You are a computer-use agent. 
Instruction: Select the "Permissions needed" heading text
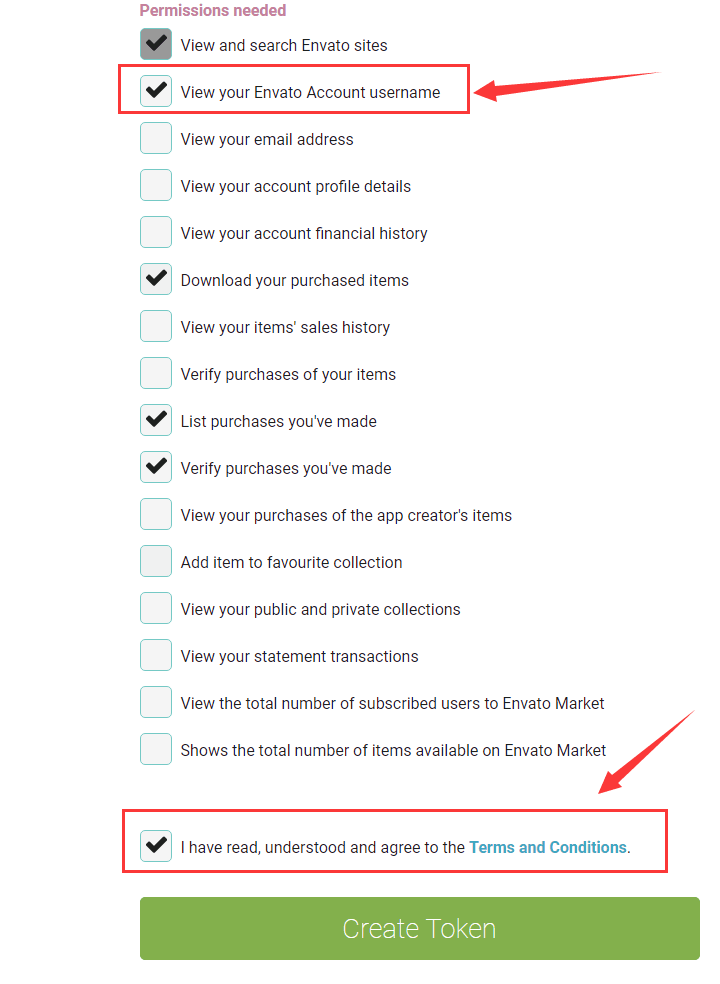[212, 10]
